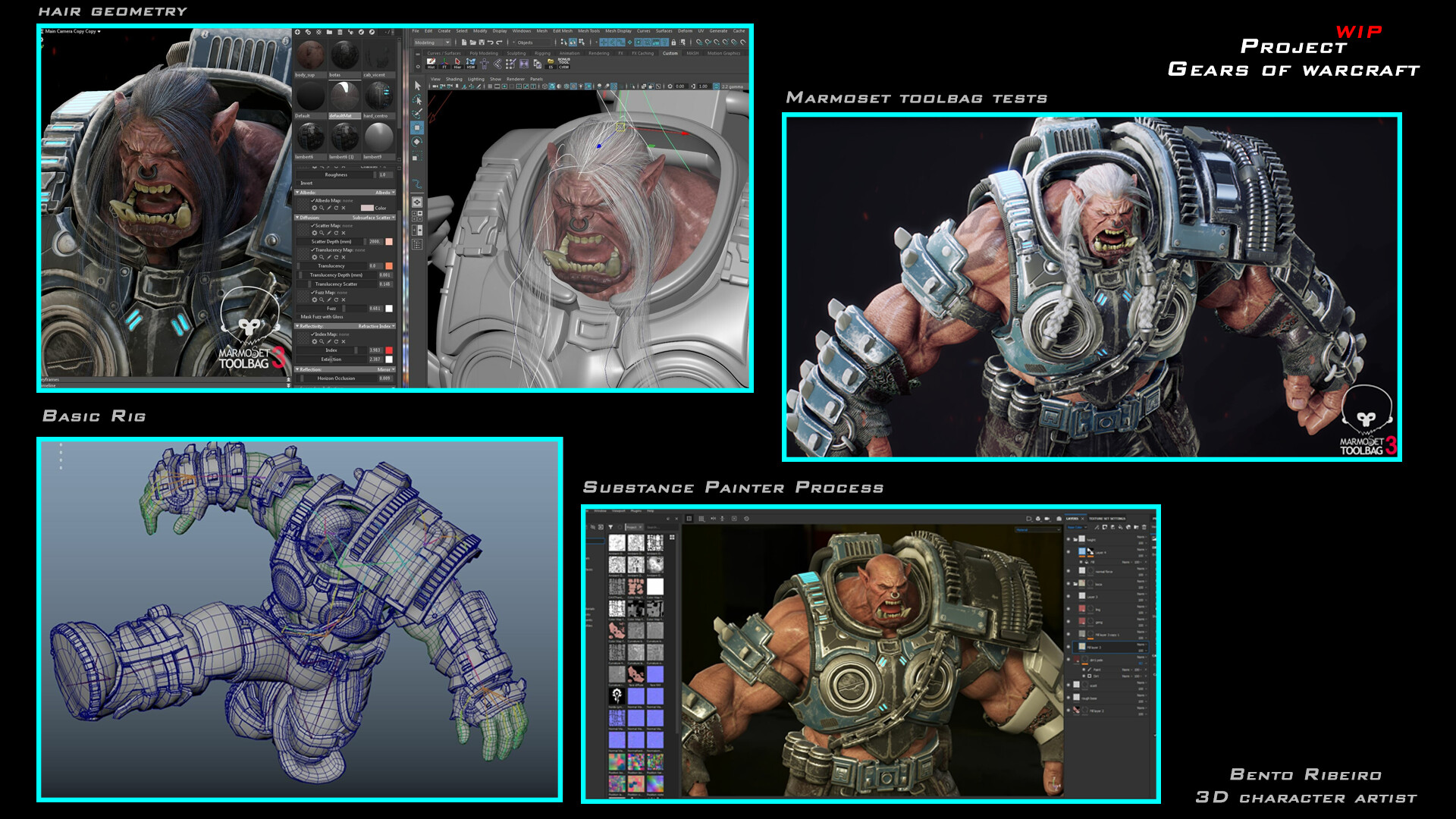Collapse the Reflectivity section triangle
The image size is (1456, 819).
297,326
